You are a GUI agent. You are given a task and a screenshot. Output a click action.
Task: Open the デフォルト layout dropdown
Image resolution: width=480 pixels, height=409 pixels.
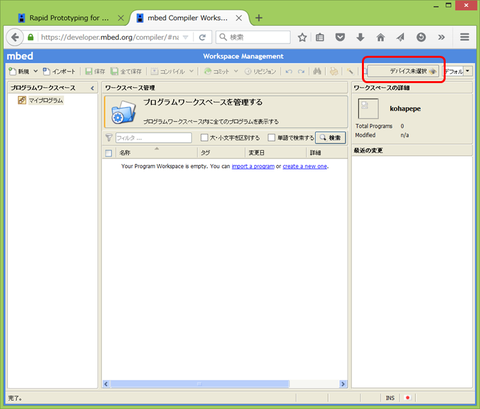pos(468,71)
